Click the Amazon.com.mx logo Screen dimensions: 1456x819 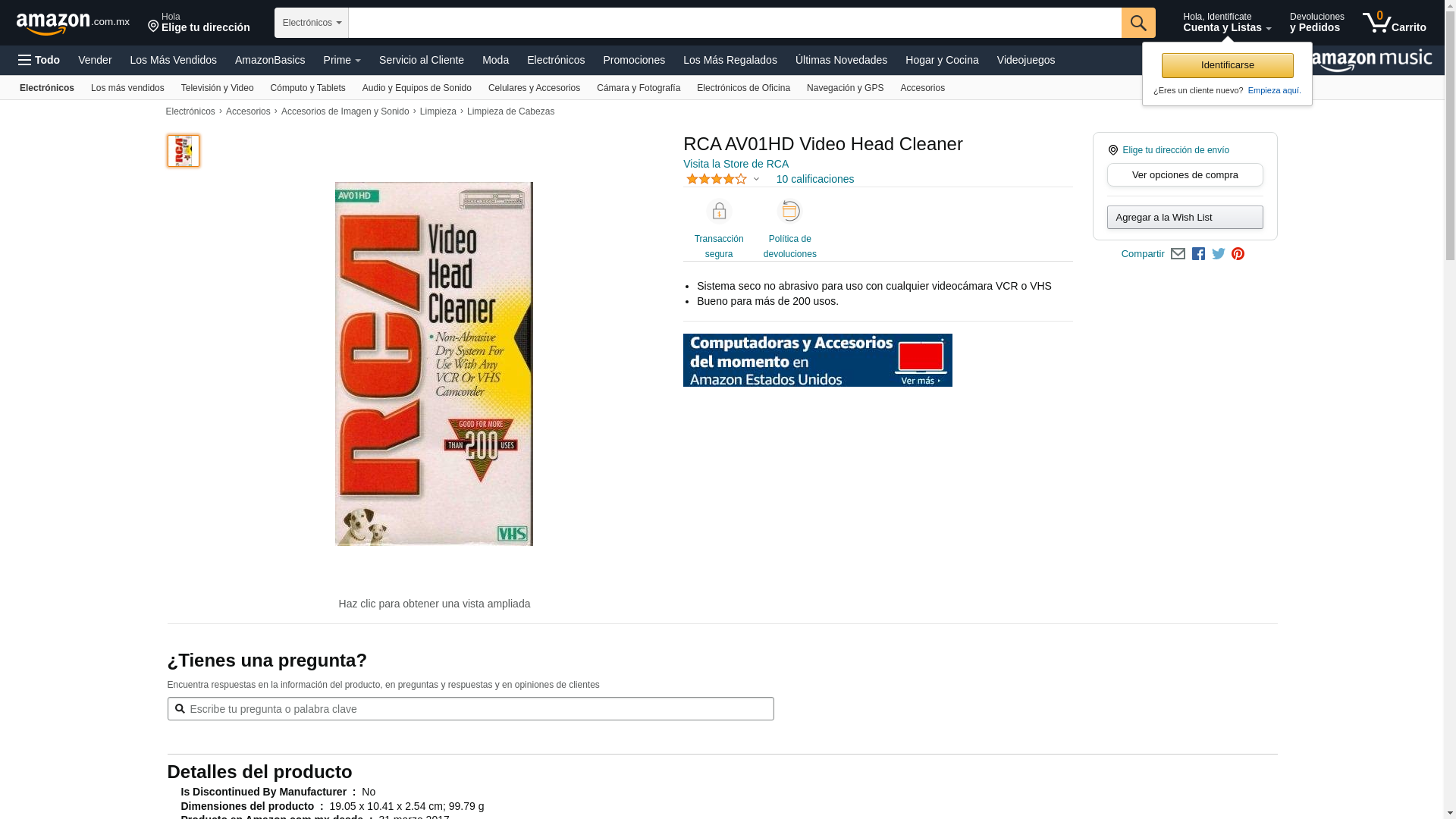pos(73,24)
